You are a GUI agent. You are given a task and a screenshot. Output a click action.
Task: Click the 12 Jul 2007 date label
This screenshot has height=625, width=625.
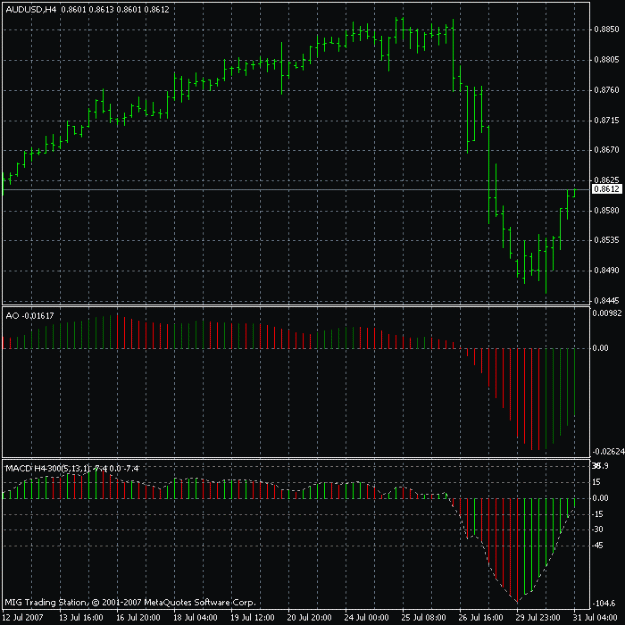click(24, 618)
